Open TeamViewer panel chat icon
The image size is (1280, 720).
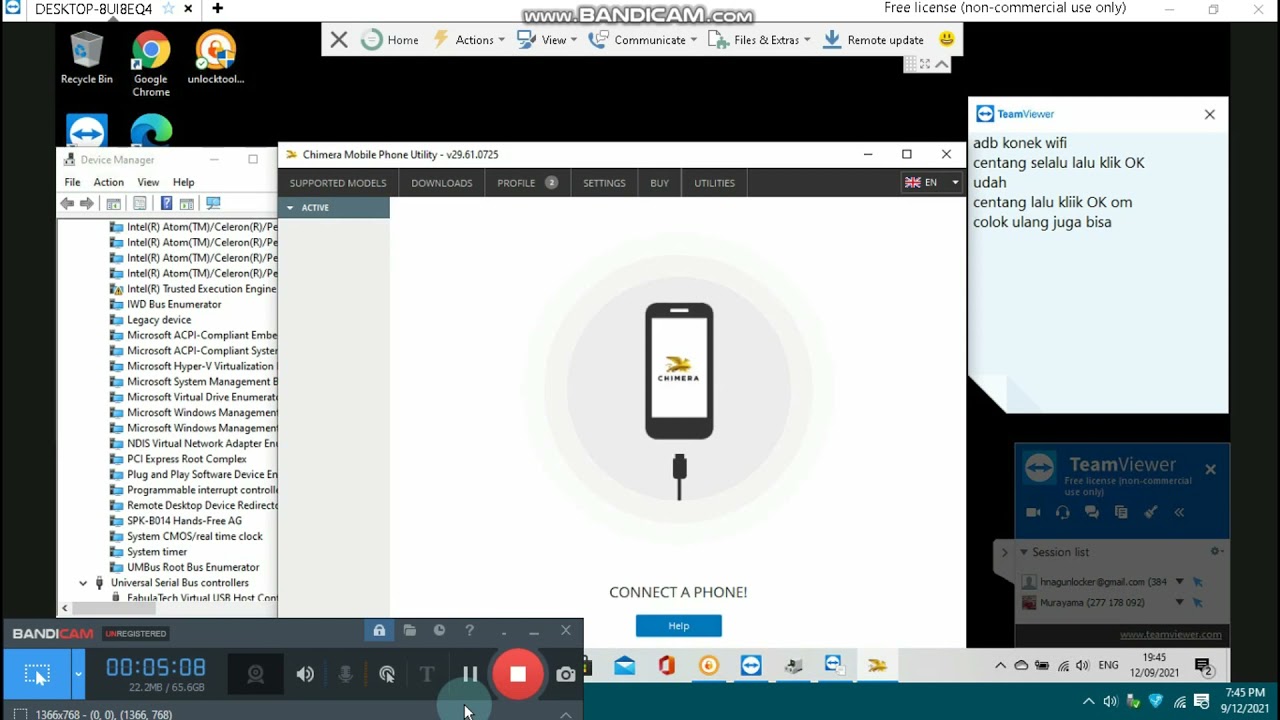[x=1092, y=512]
